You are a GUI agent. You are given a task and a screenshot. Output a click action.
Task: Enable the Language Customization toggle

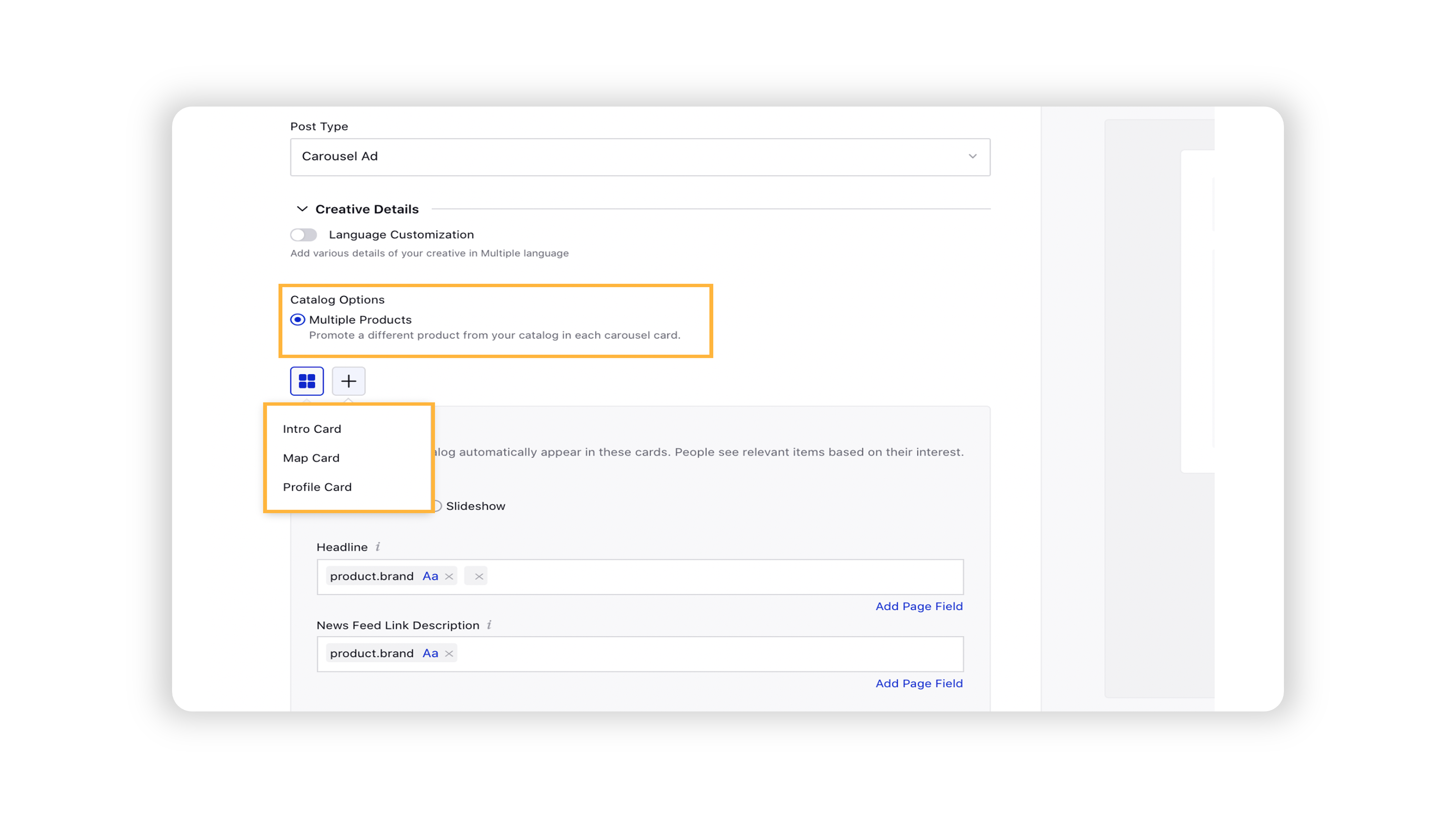tap(303, 235)
